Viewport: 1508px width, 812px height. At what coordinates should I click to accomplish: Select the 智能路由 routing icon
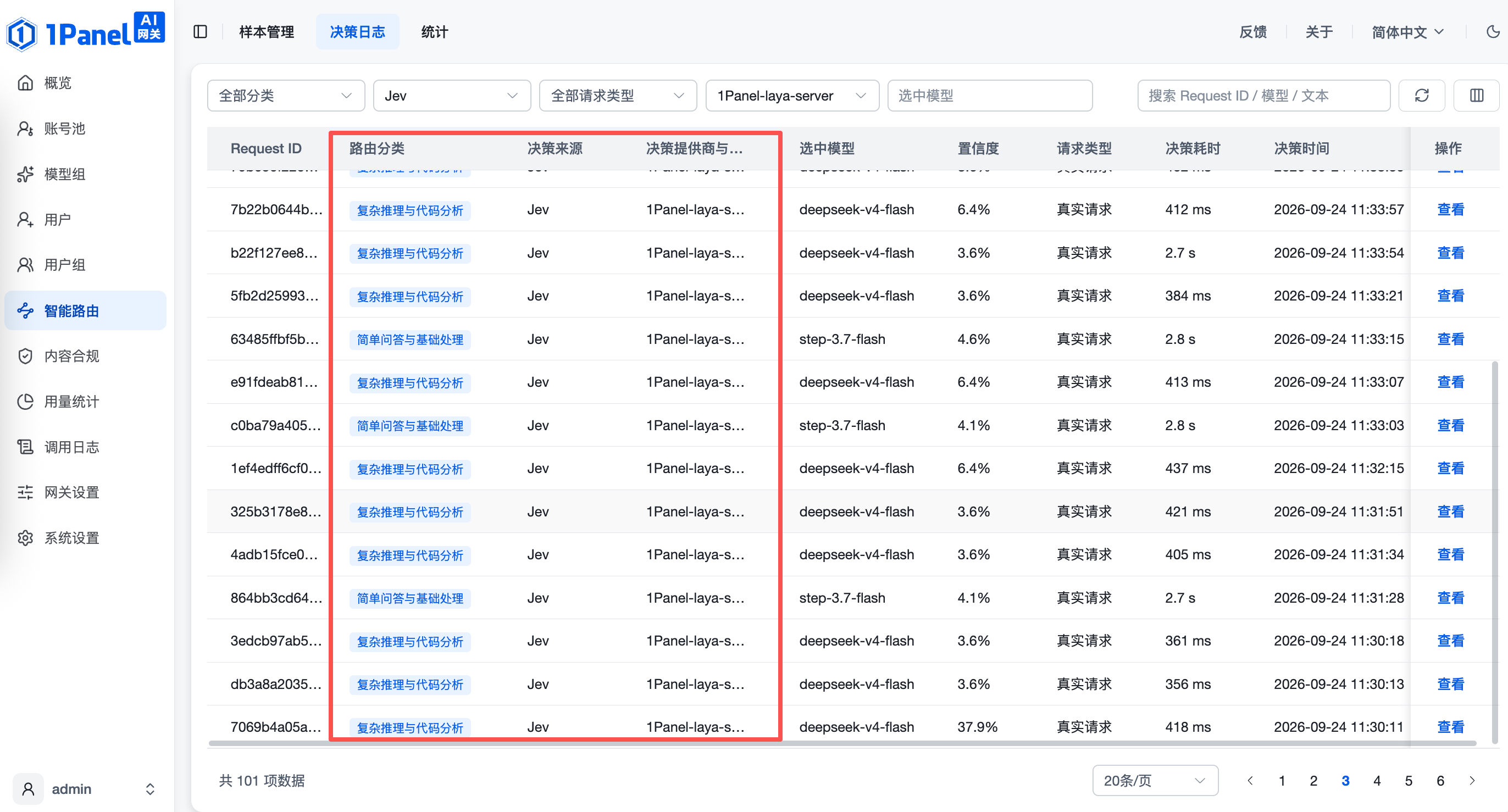click(25, 310)
